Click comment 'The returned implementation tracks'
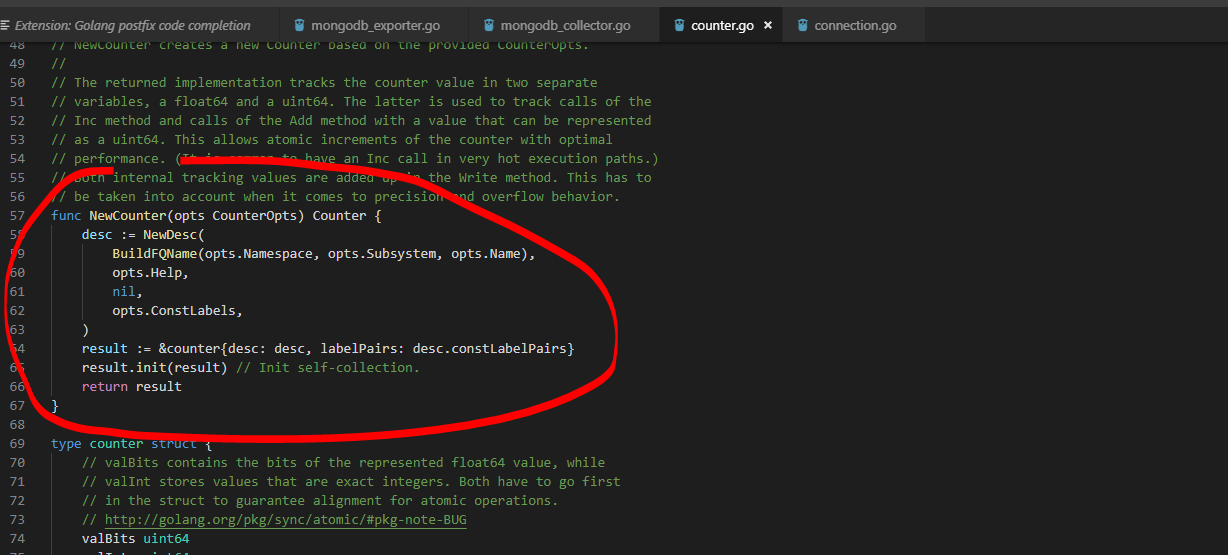This screenshot has width=1228, height=555. (x=323, y=82)
